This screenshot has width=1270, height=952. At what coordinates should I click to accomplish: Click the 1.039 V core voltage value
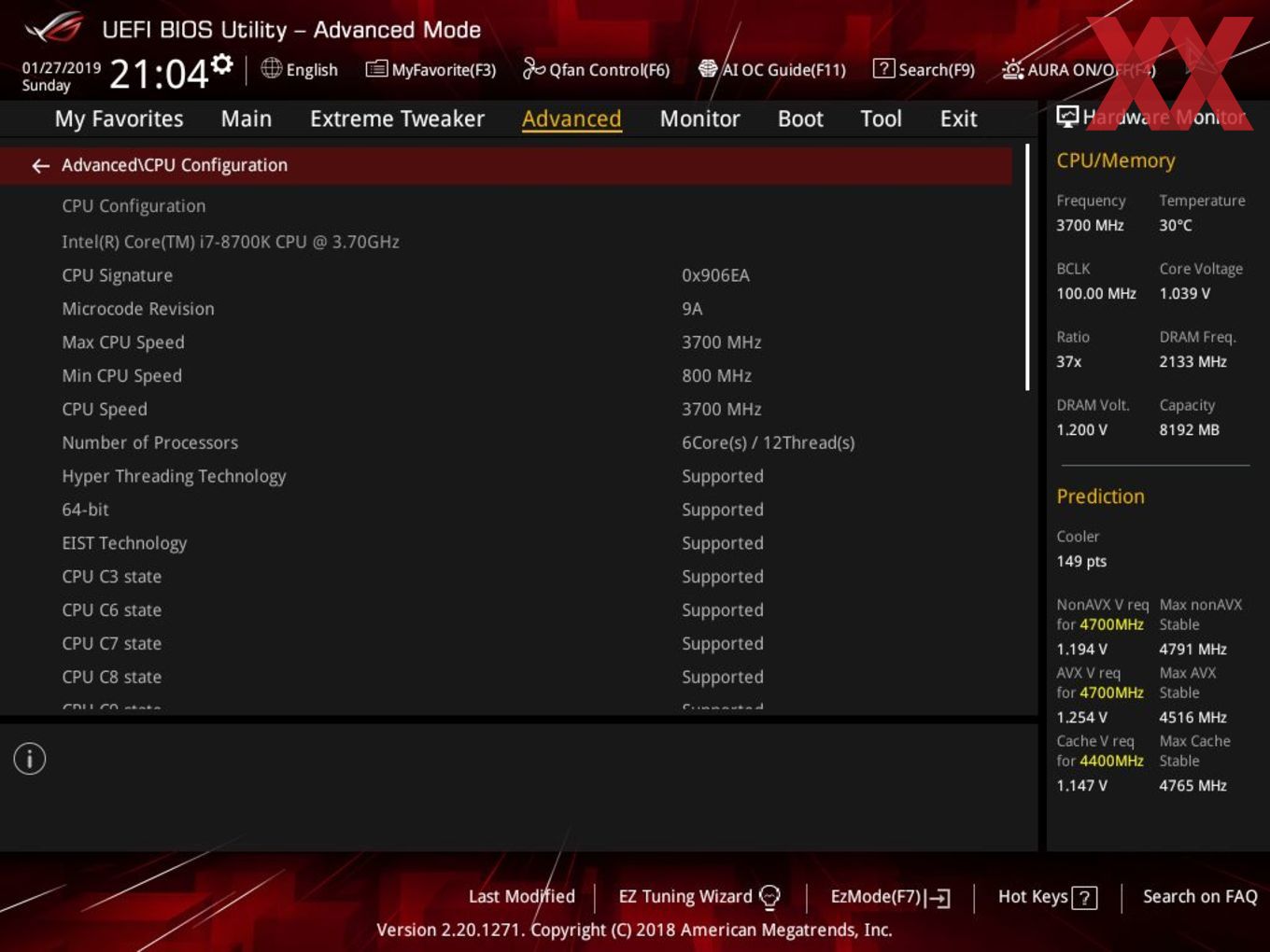point(1184,293)
